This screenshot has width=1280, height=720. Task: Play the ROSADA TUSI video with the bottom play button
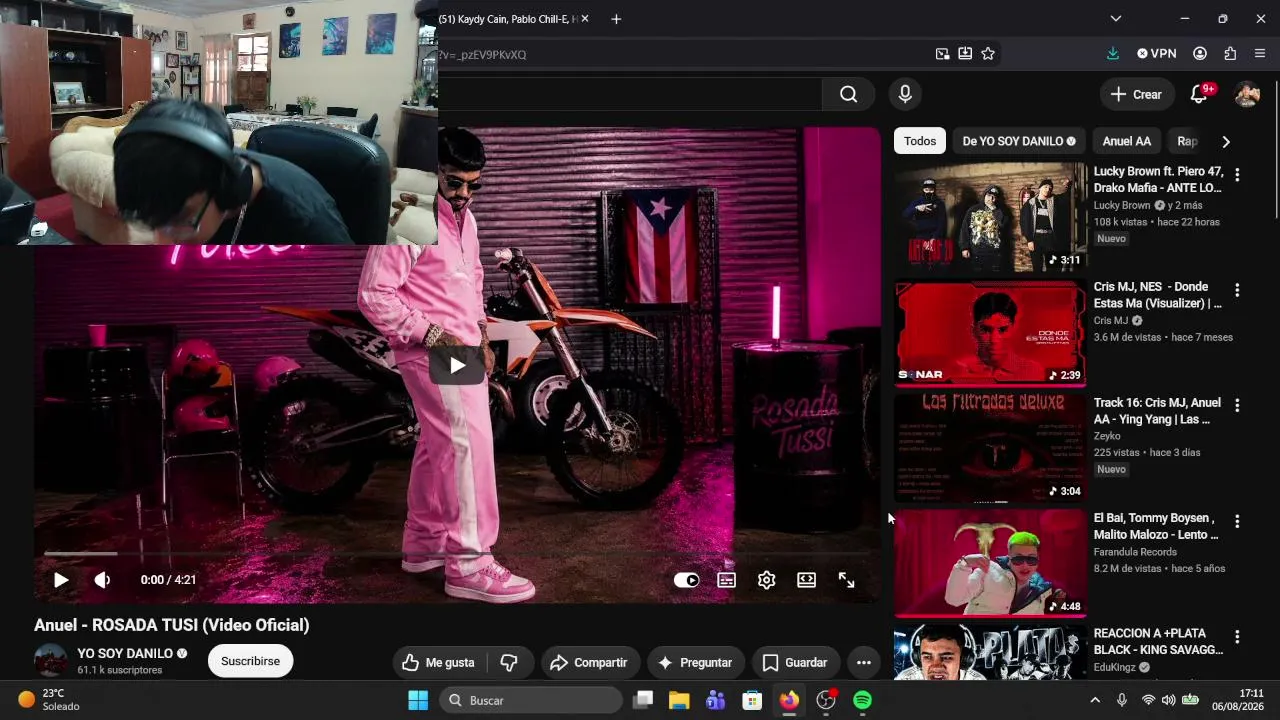(x=61, y=580)
